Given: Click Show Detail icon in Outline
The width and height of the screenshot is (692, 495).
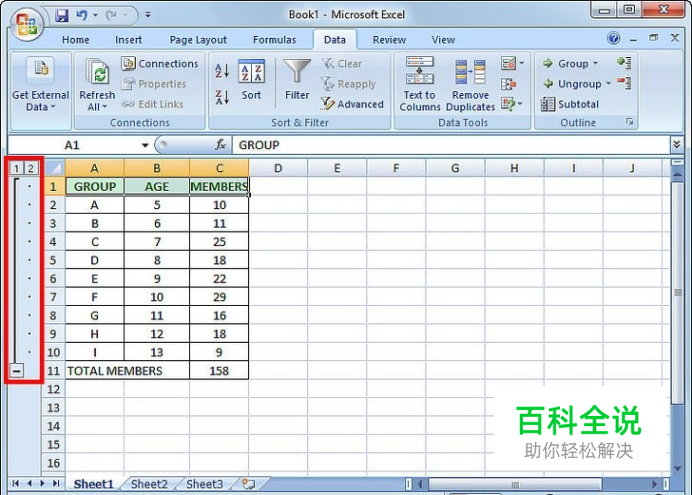Looking at the screenshot, I should tap(624, 63).
